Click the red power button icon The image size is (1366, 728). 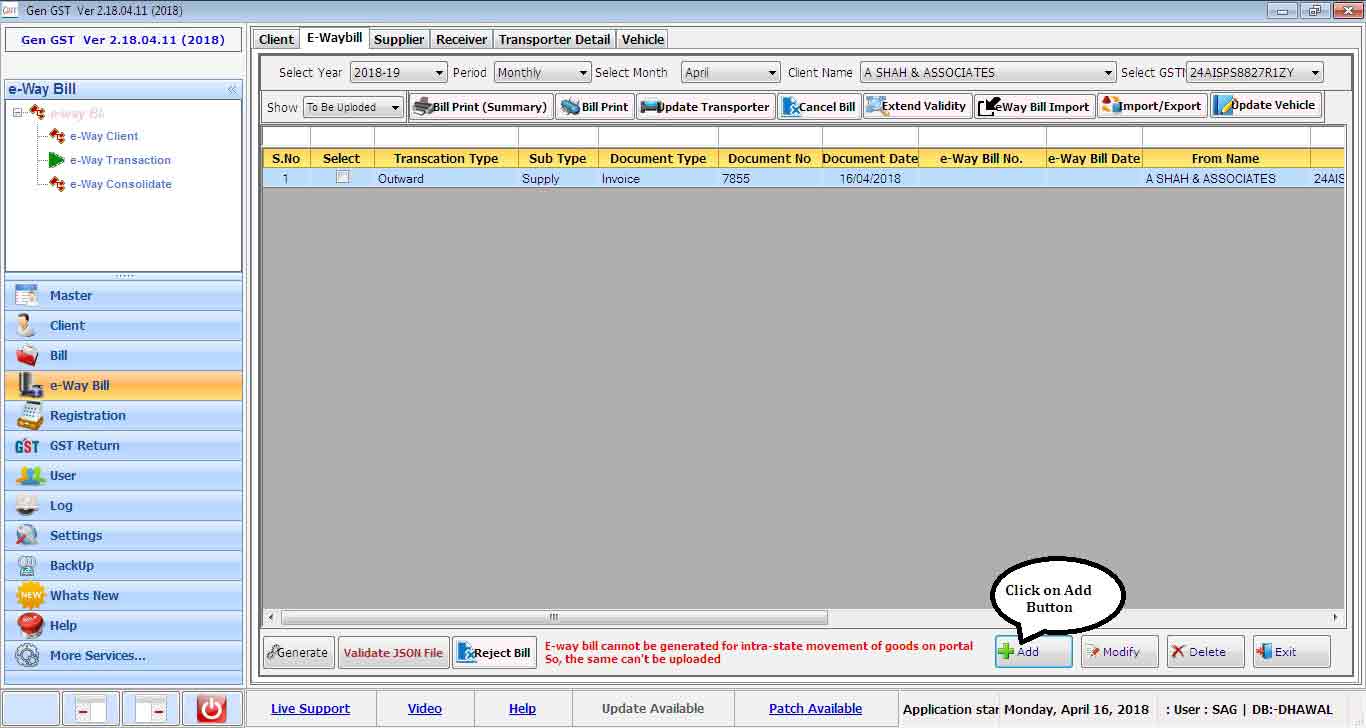point(211,709)
